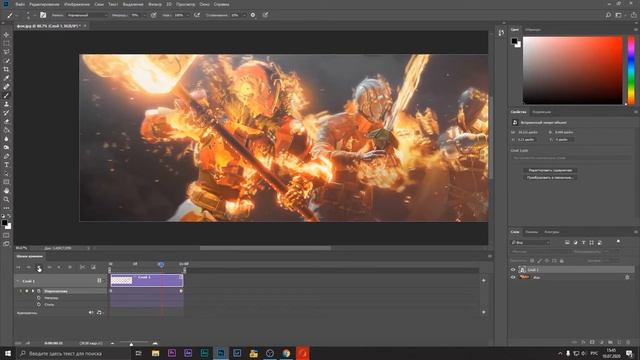Open the Слой 1 track filmstrip menu
The image size is (640, 360).
99,281
